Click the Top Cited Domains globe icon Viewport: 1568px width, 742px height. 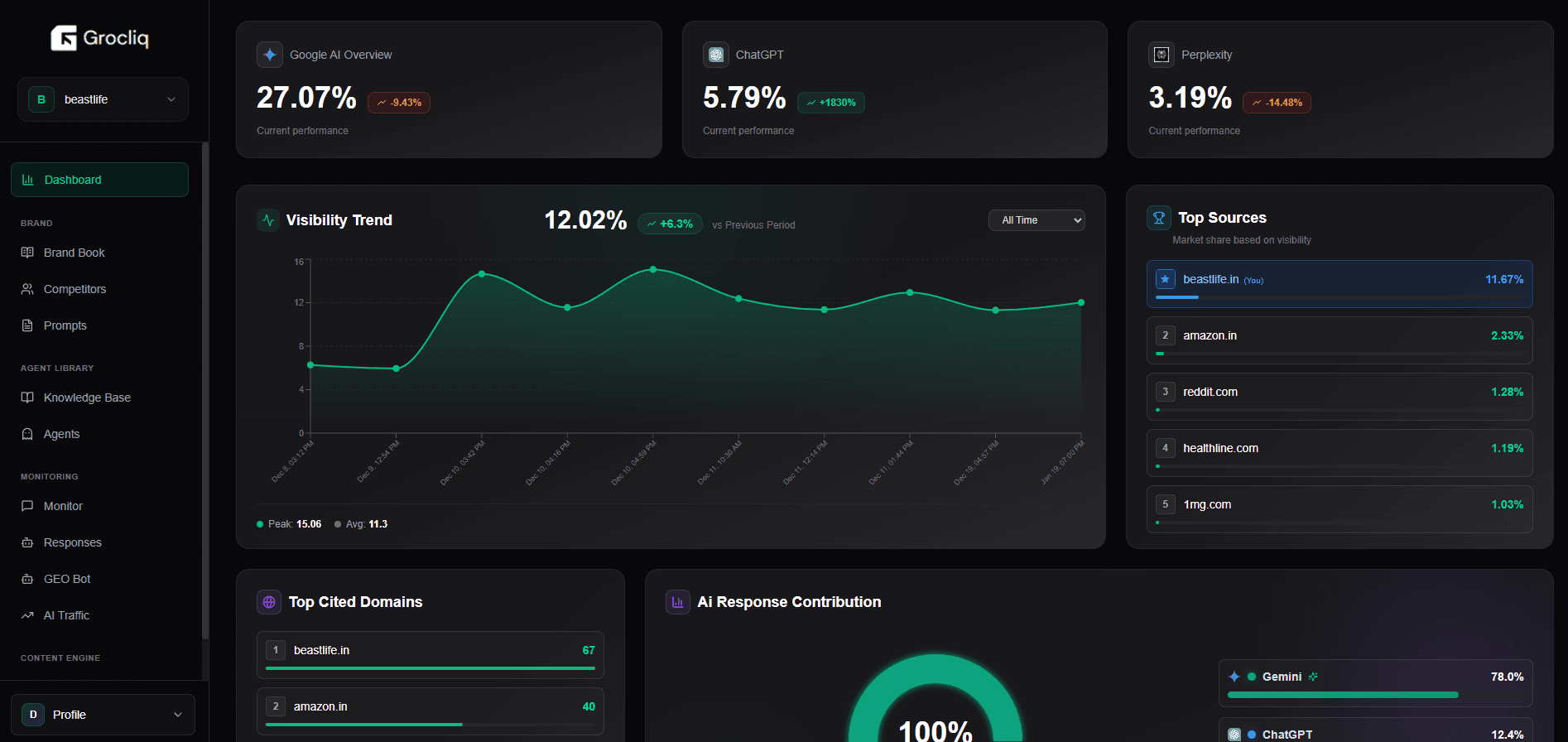pyautogui.click(x=269, y=602)
